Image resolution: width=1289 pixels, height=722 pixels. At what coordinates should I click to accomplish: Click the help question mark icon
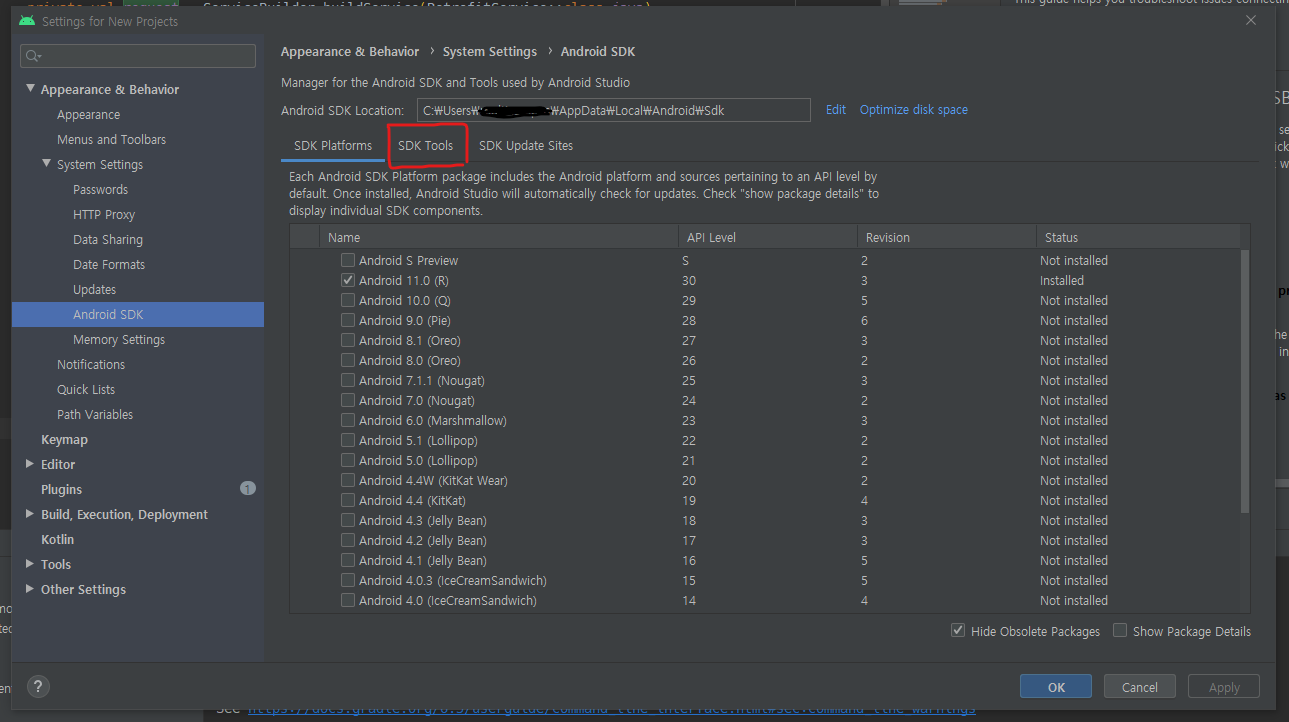pyautogui.click(x=37, y=686)
